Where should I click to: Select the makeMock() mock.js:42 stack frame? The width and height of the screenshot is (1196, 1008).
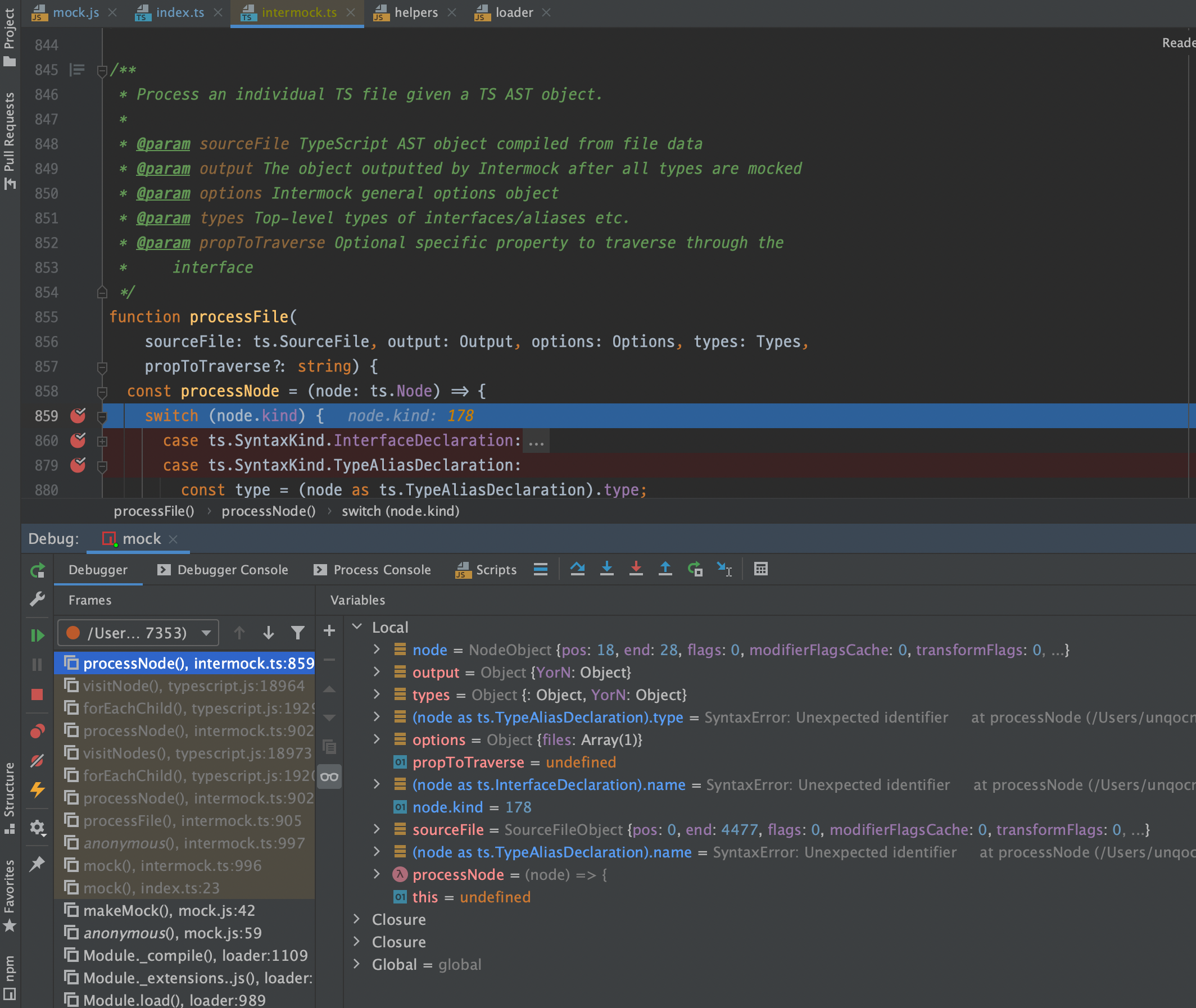click(169, 910)
